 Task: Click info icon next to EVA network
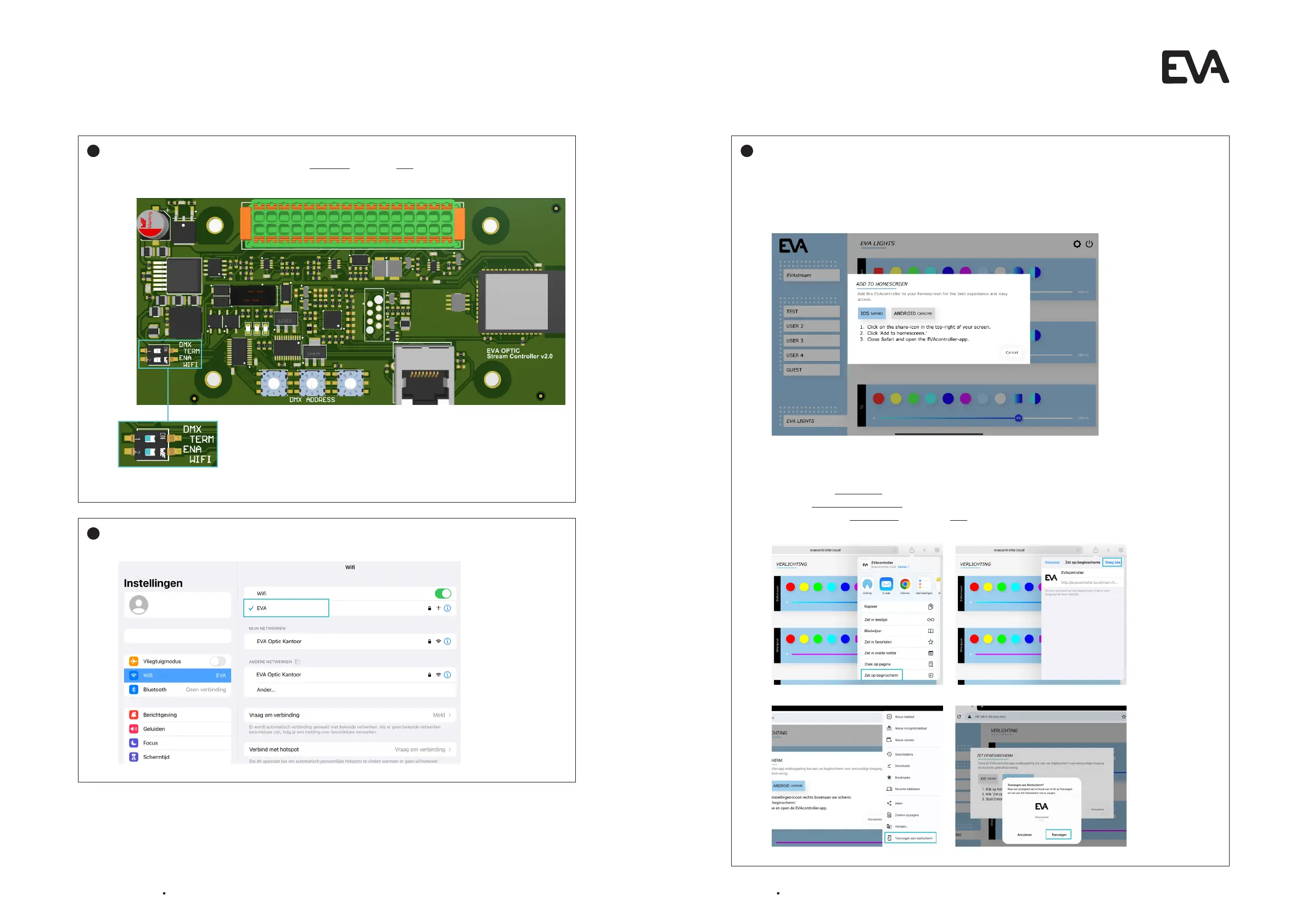pos(447,608)
